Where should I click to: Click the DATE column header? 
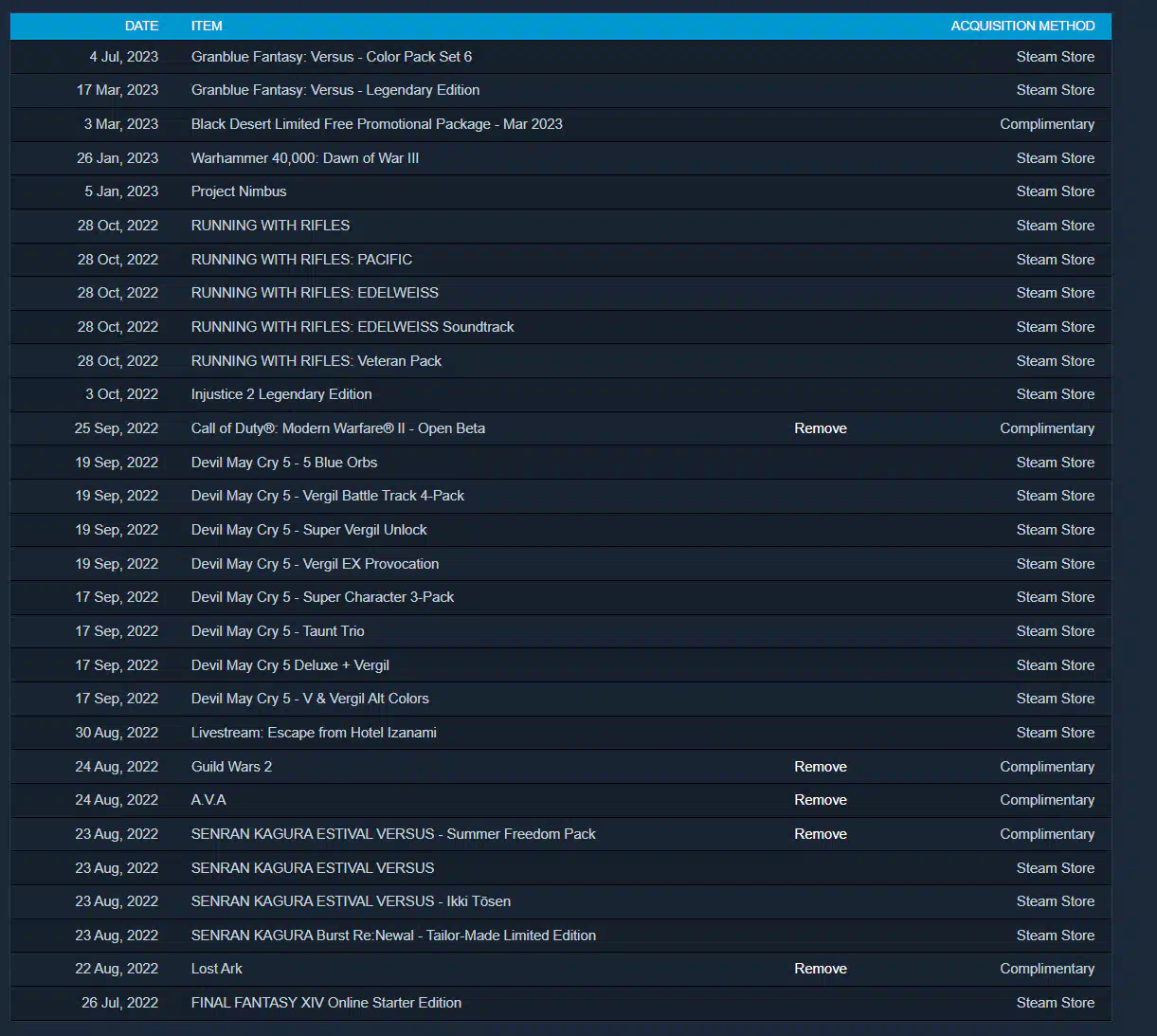pyautogui.click(x=142, y=26)
